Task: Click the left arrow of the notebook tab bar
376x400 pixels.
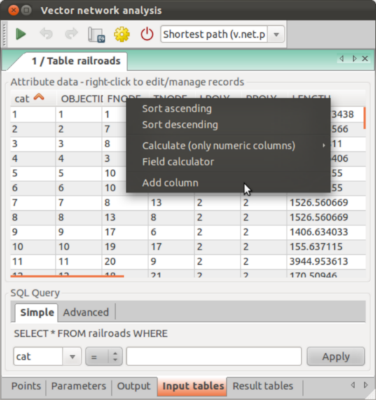Action: [342, 59]
